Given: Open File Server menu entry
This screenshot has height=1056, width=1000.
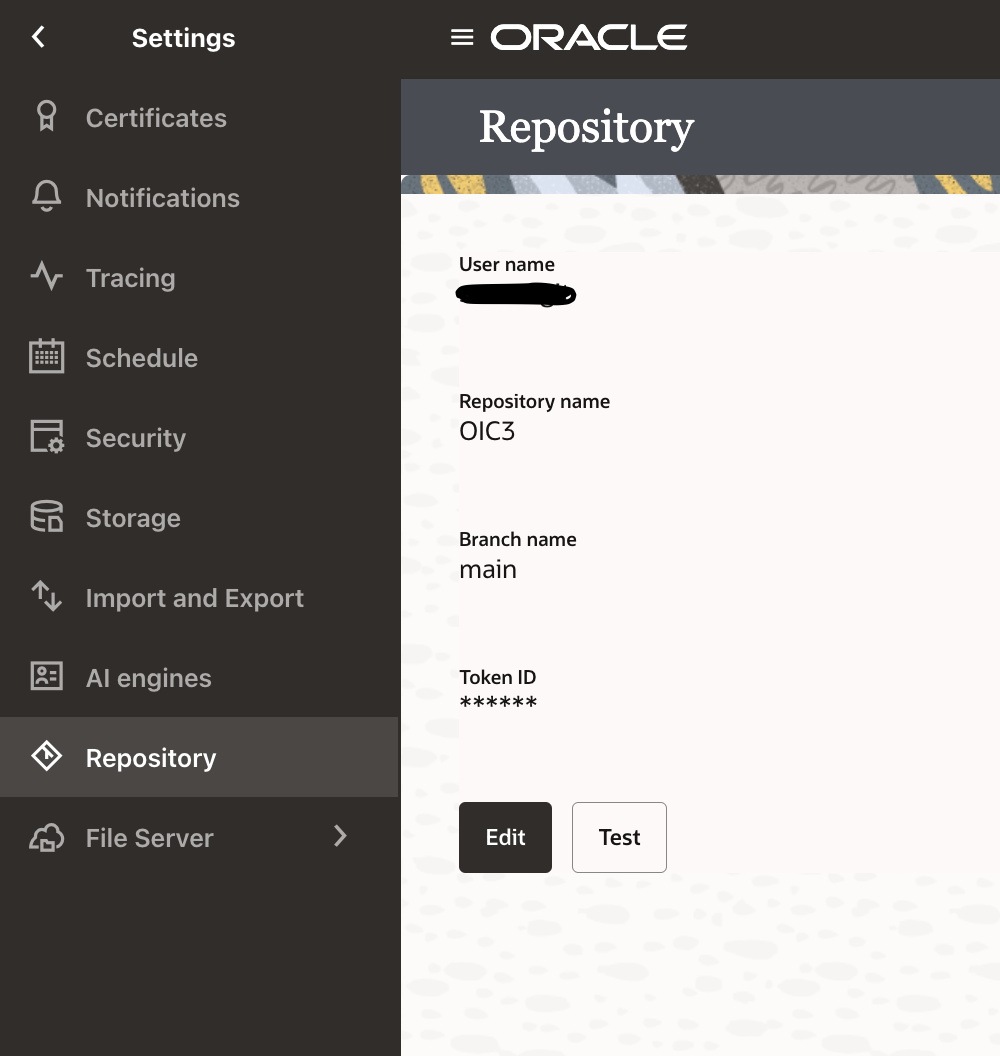Looking at the screenshot, I should 199,837.
